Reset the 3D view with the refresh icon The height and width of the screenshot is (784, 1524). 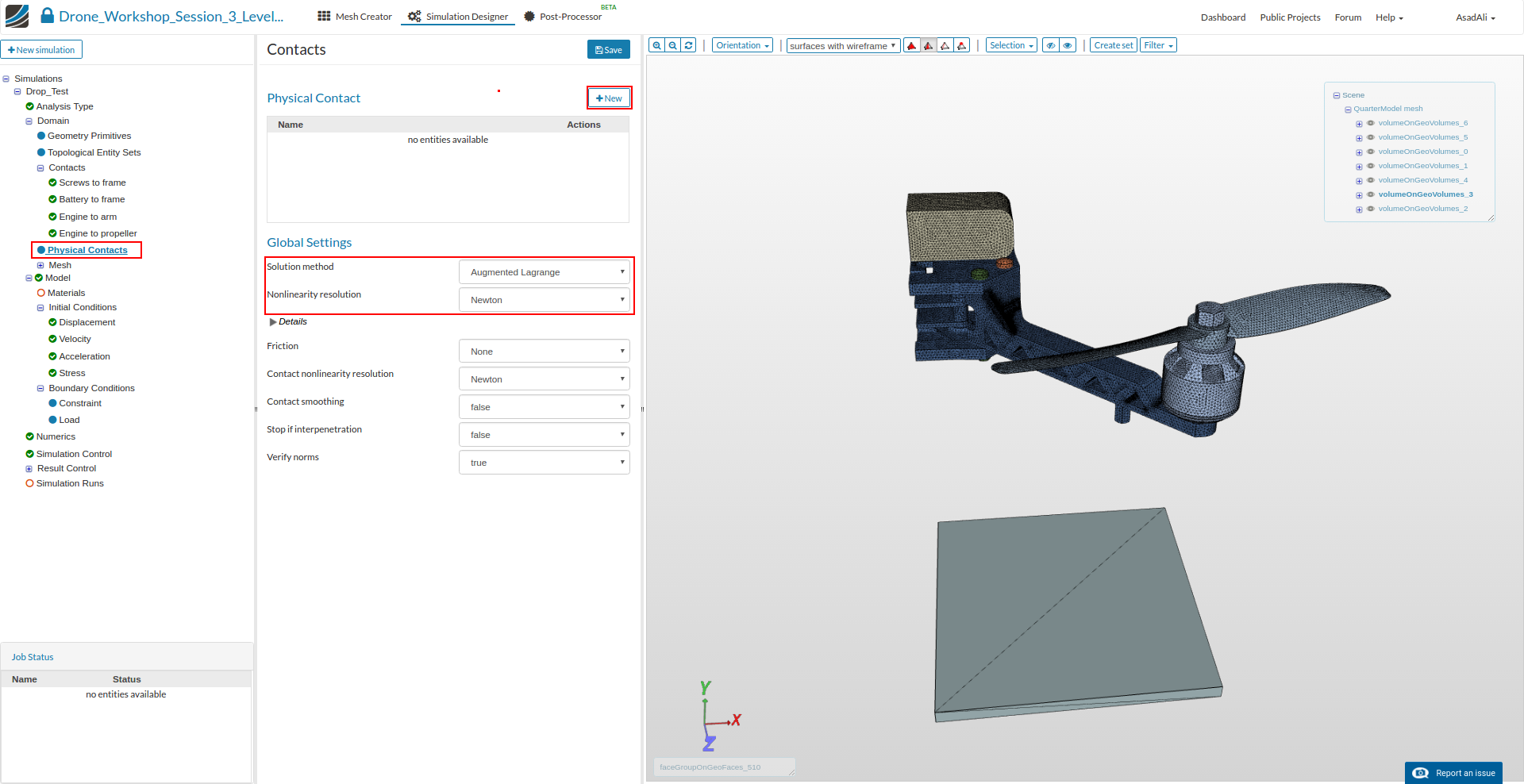click(x=689, y=45)
